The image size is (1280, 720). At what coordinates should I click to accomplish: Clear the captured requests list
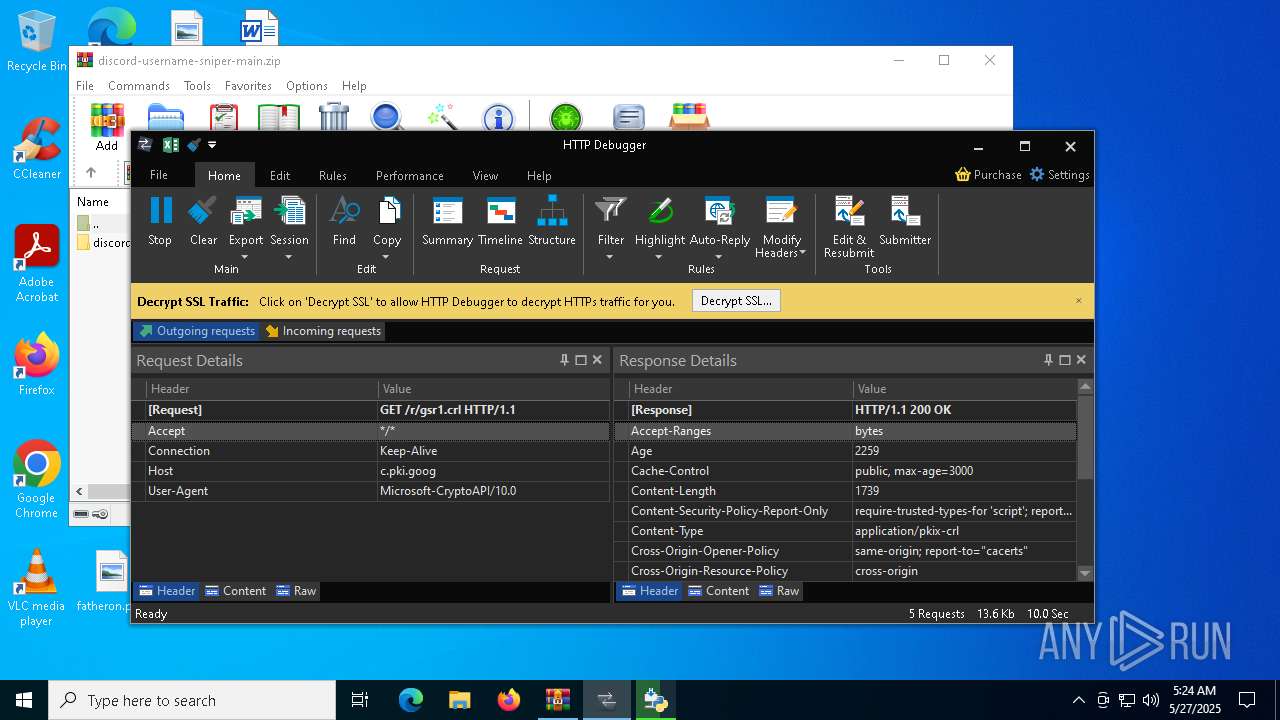pyautogui.click(x=203, y=221)
